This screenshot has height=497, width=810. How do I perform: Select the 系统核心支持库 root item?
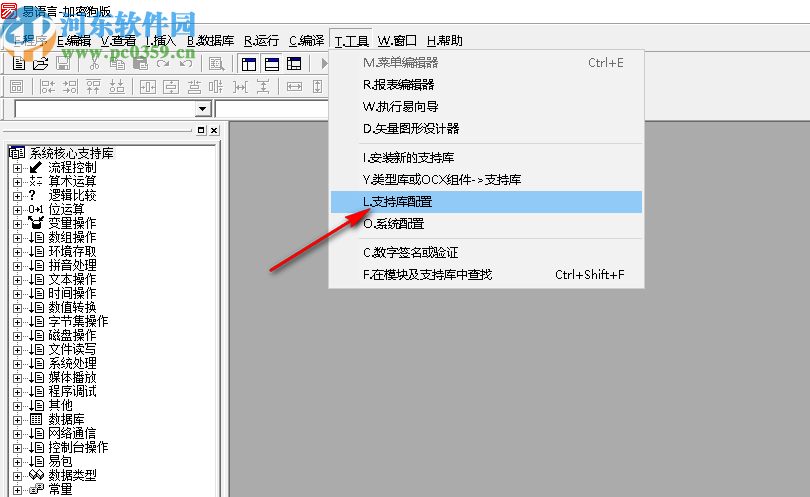pos(71,153)
